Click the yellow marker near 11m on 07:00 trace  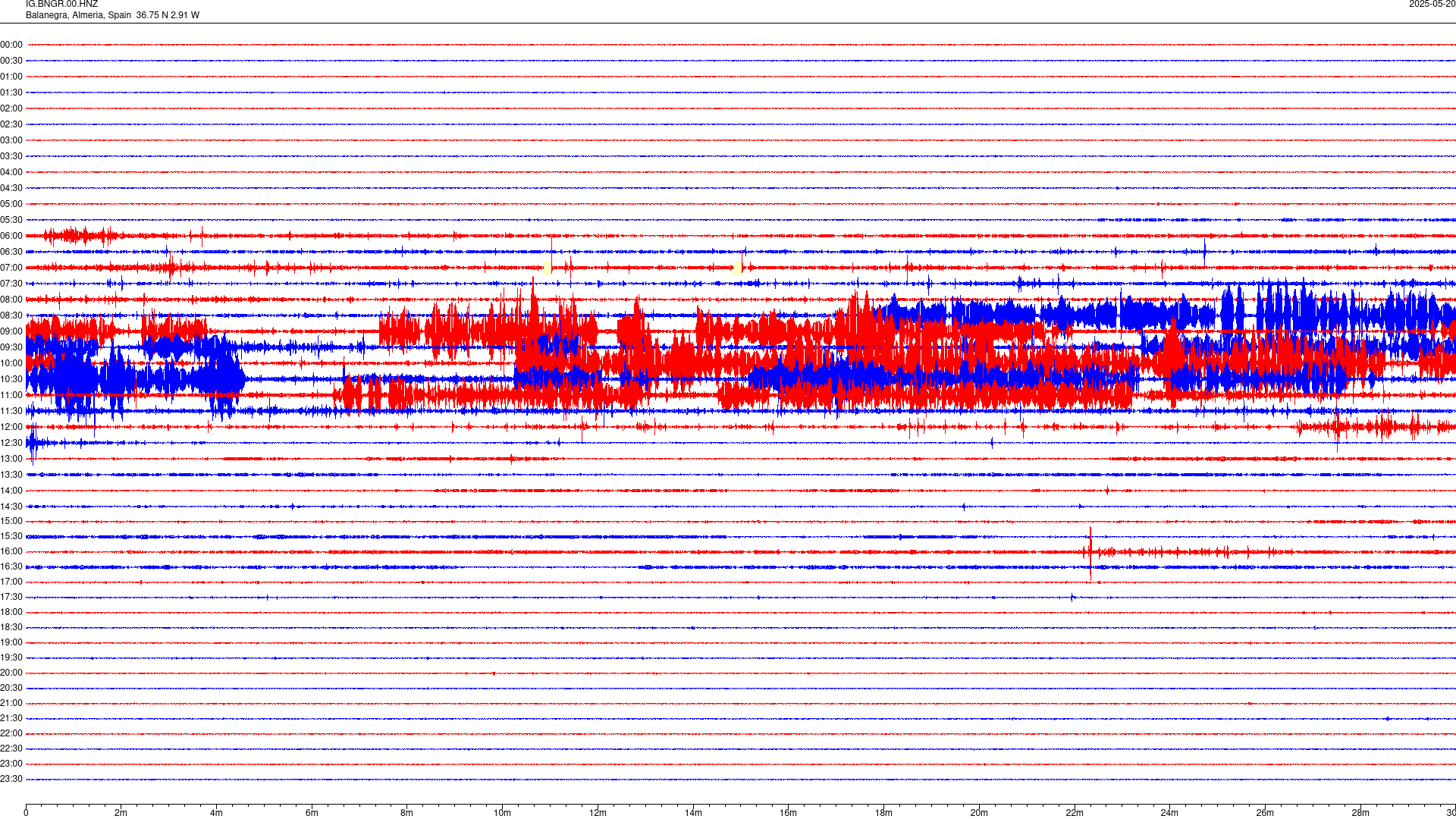(x=548, y=267)
